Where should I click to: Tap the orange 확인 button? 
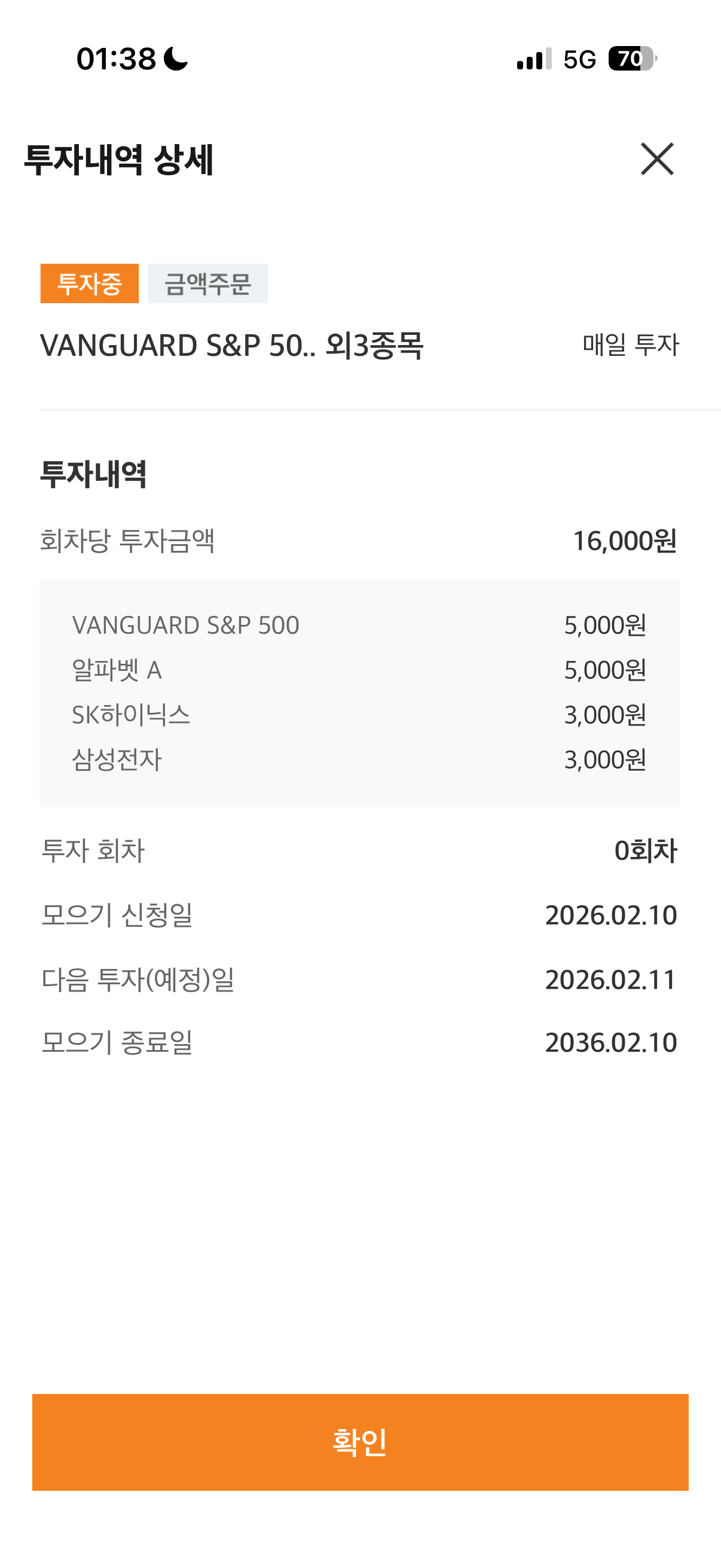pyautogui.click(x=360, y=1442)
